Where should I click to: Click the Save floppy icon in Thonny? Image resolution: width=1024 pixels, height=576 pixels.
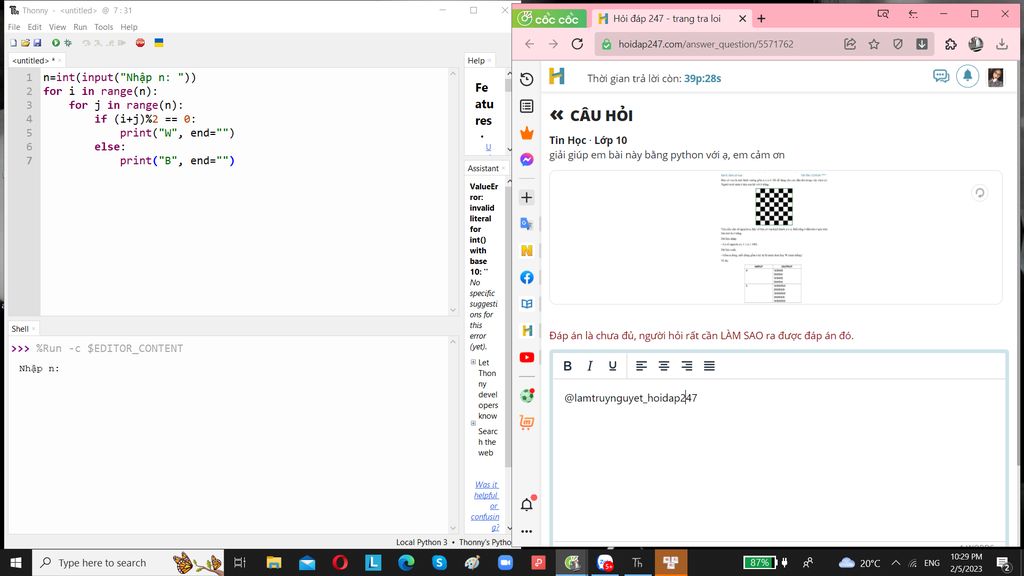pyautogui.click(x=37, y=43)
